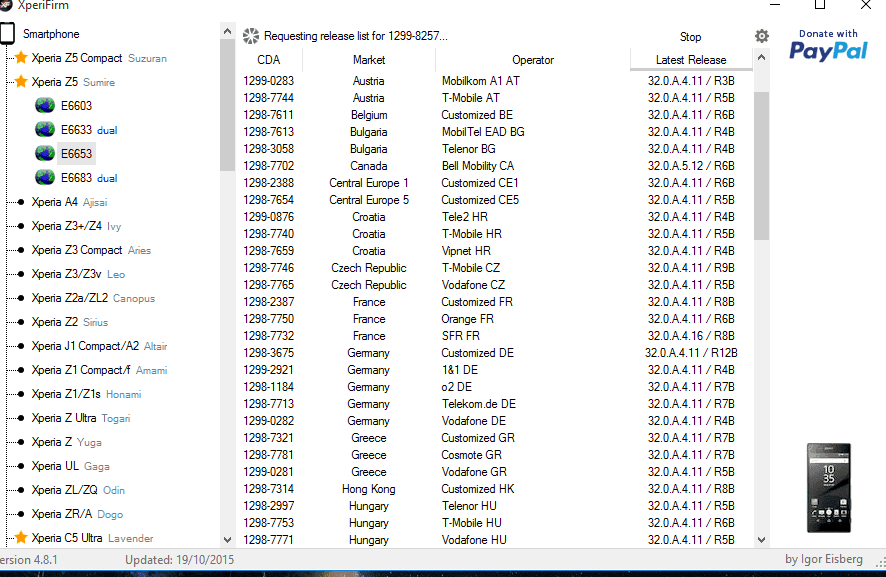Select the Smartphone root category label
The image size is (886, 577).
(51, 34)
